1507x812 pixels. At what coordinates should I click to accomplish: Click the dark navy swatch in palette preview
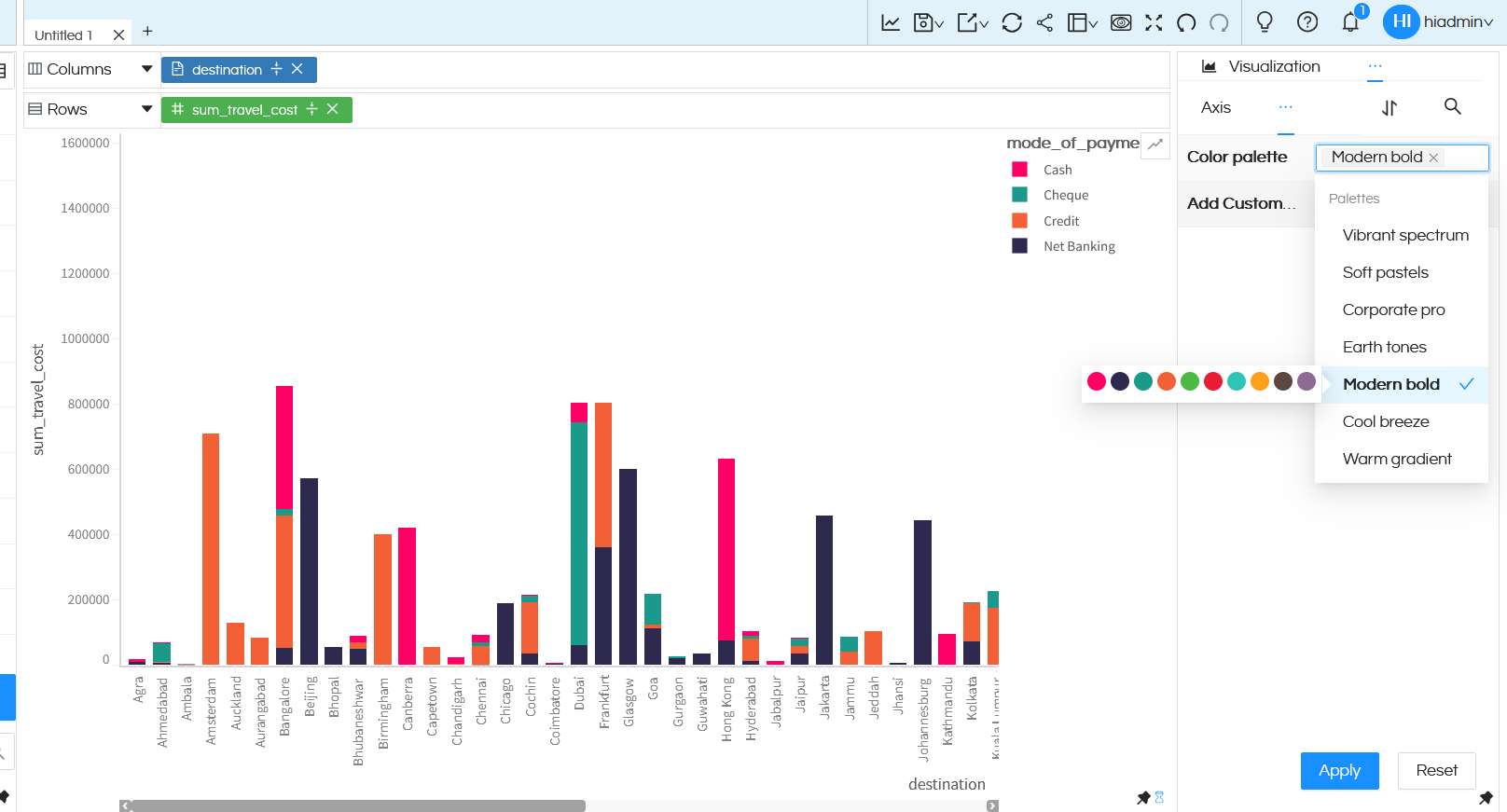coord(1120,381)
